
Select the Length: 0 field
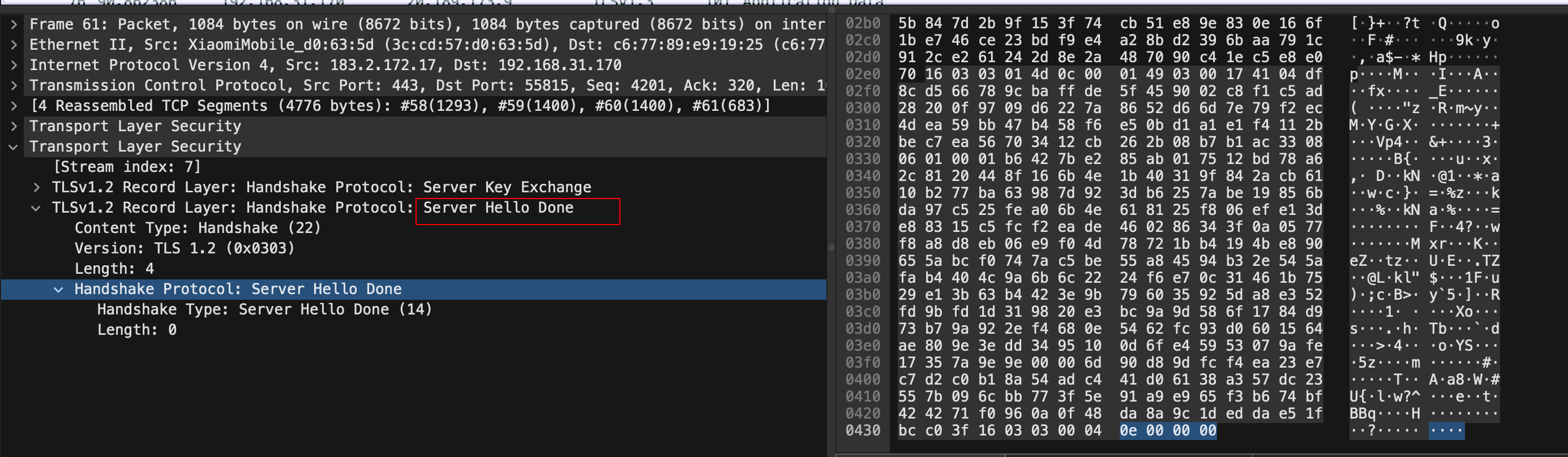(x=137, y=330)
